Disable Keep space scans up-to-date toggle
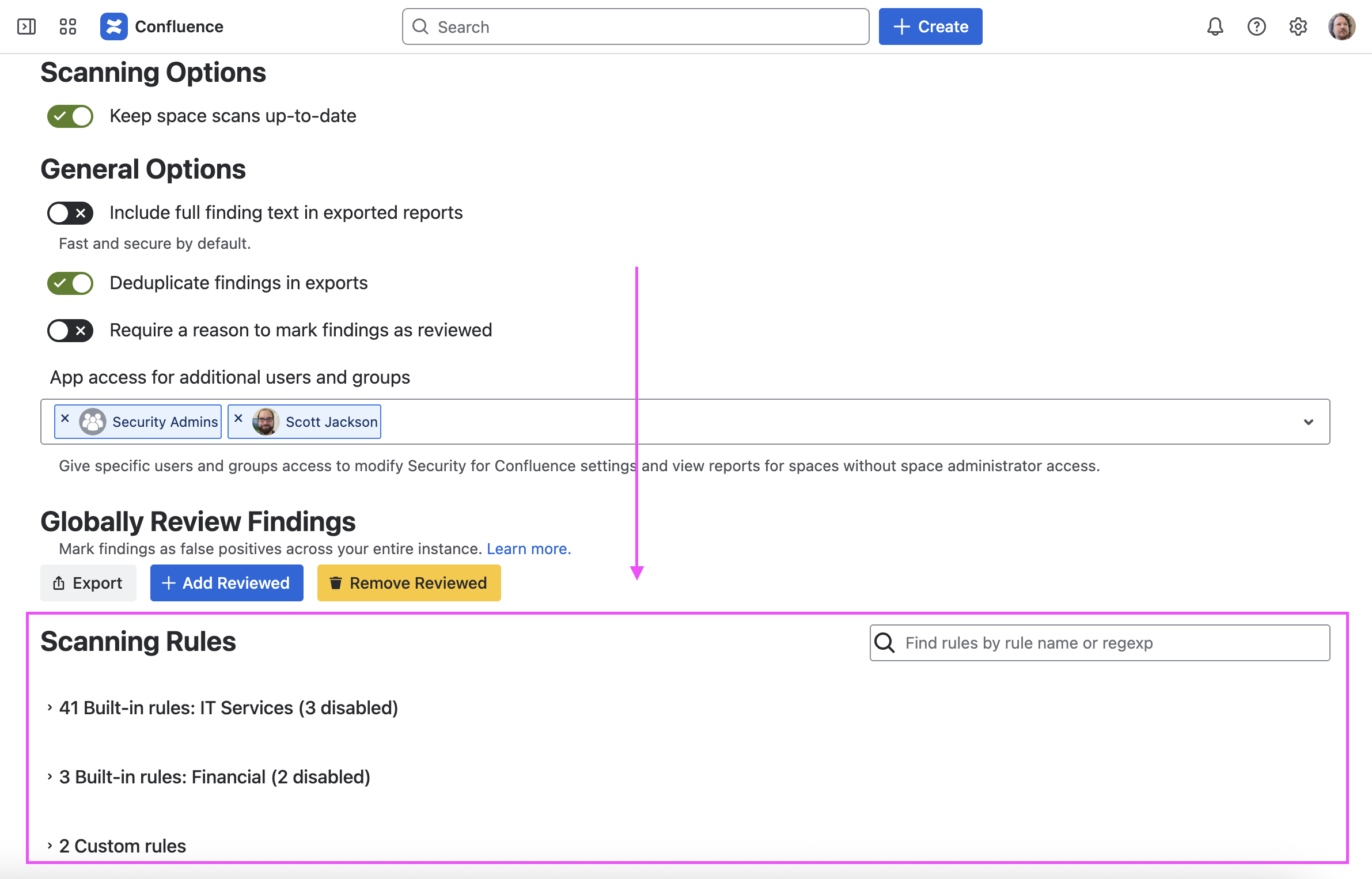This screenshot has width=1372, height=879. click(x=70, y=116)
